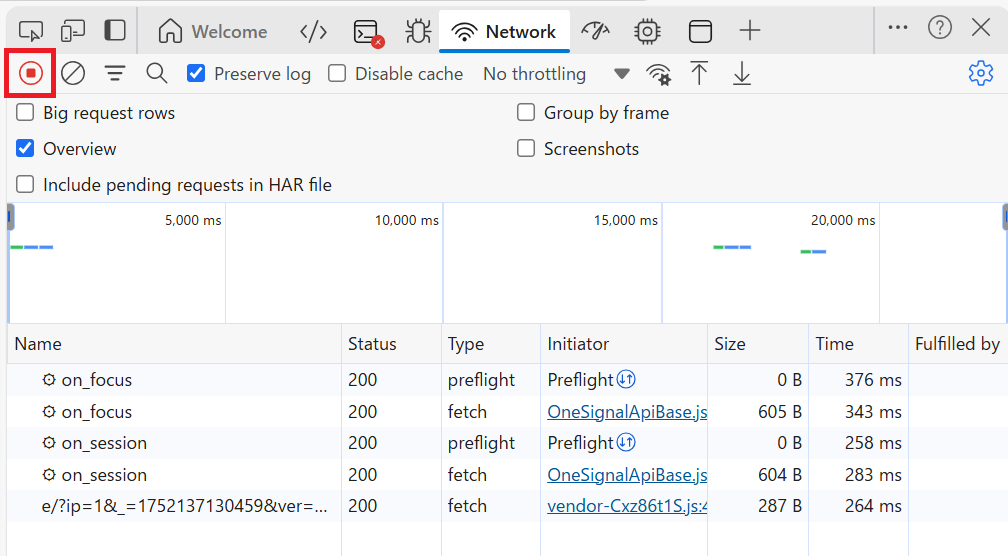Image resolution: width=1008 pixels, height=556 pixels.
Task: Uncheck the Preserve log checkbox
Action: click(197, 73)
